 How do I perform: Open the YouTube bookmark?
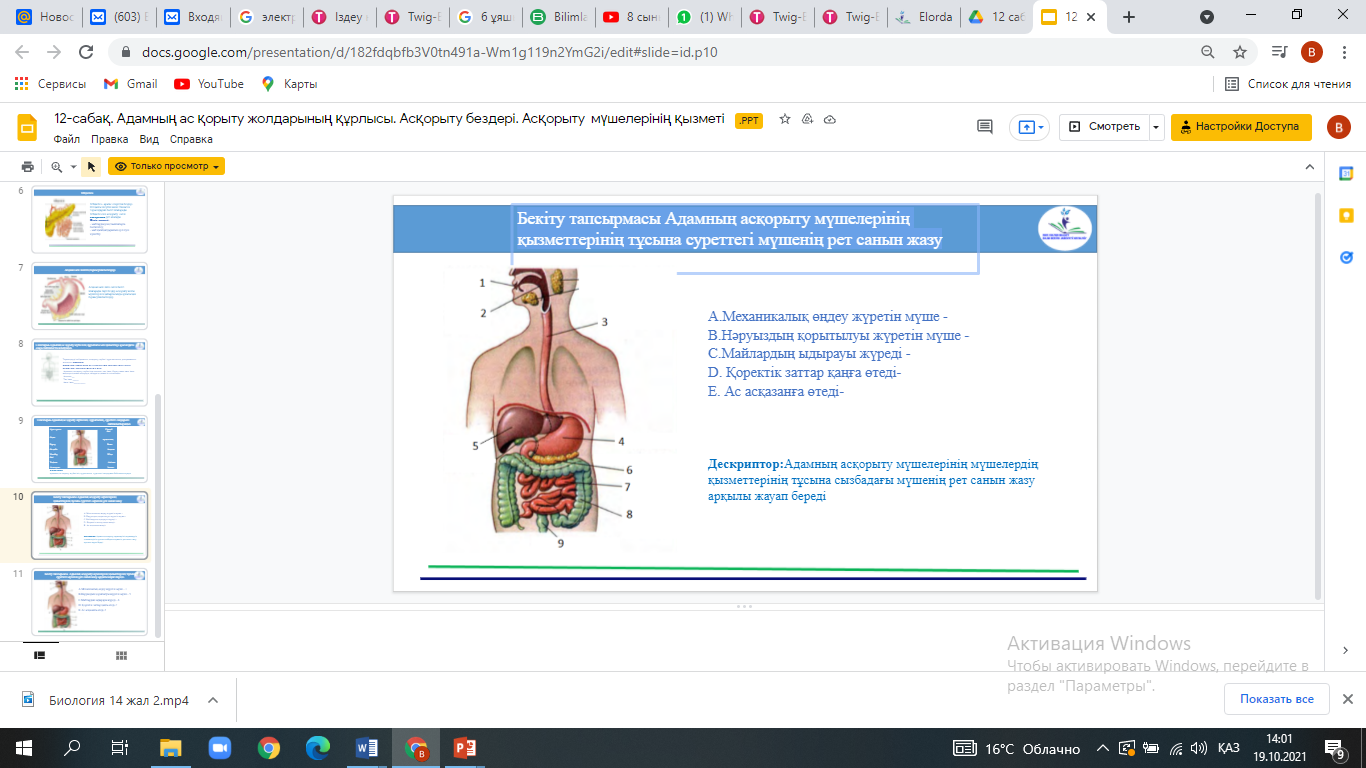[x=209, y=84]
